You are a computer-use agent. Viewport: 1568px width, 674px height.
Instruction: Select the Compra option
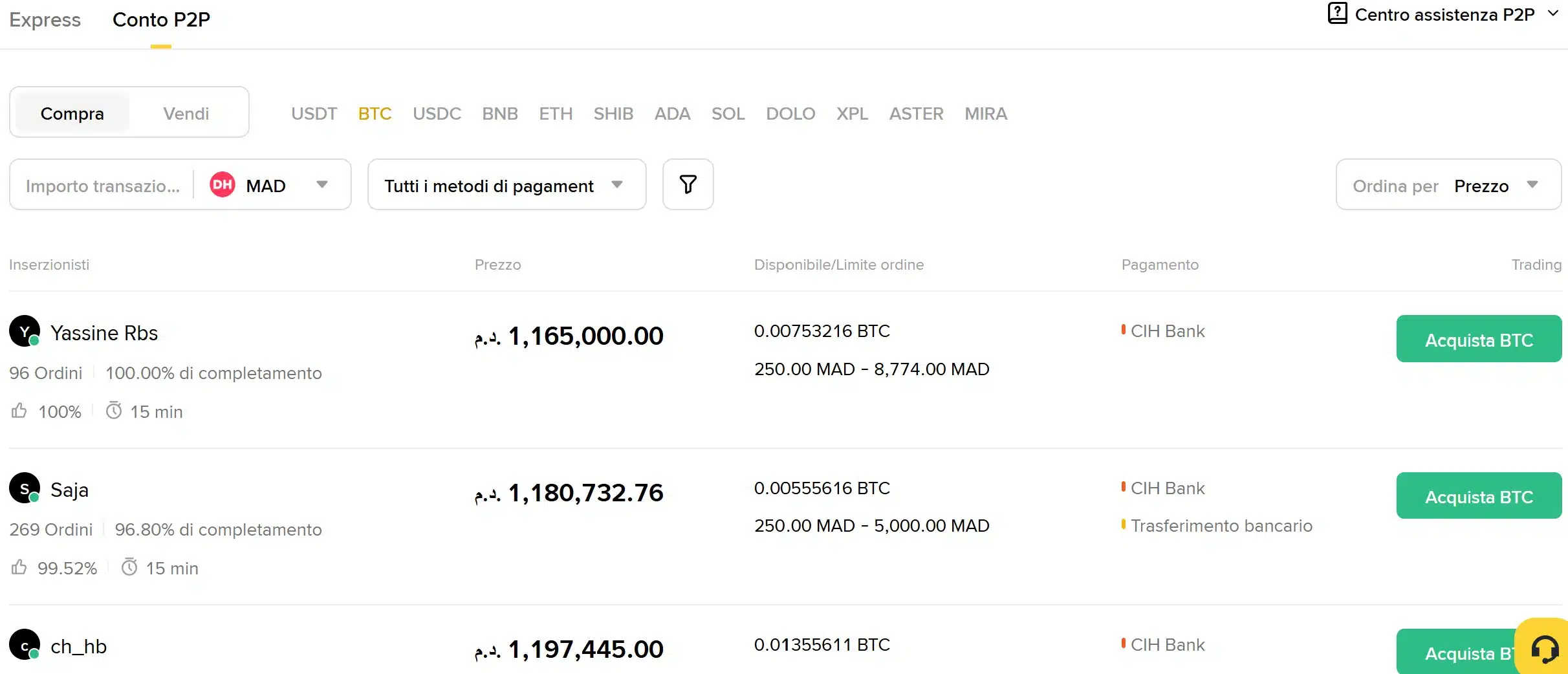coord(72,113)
